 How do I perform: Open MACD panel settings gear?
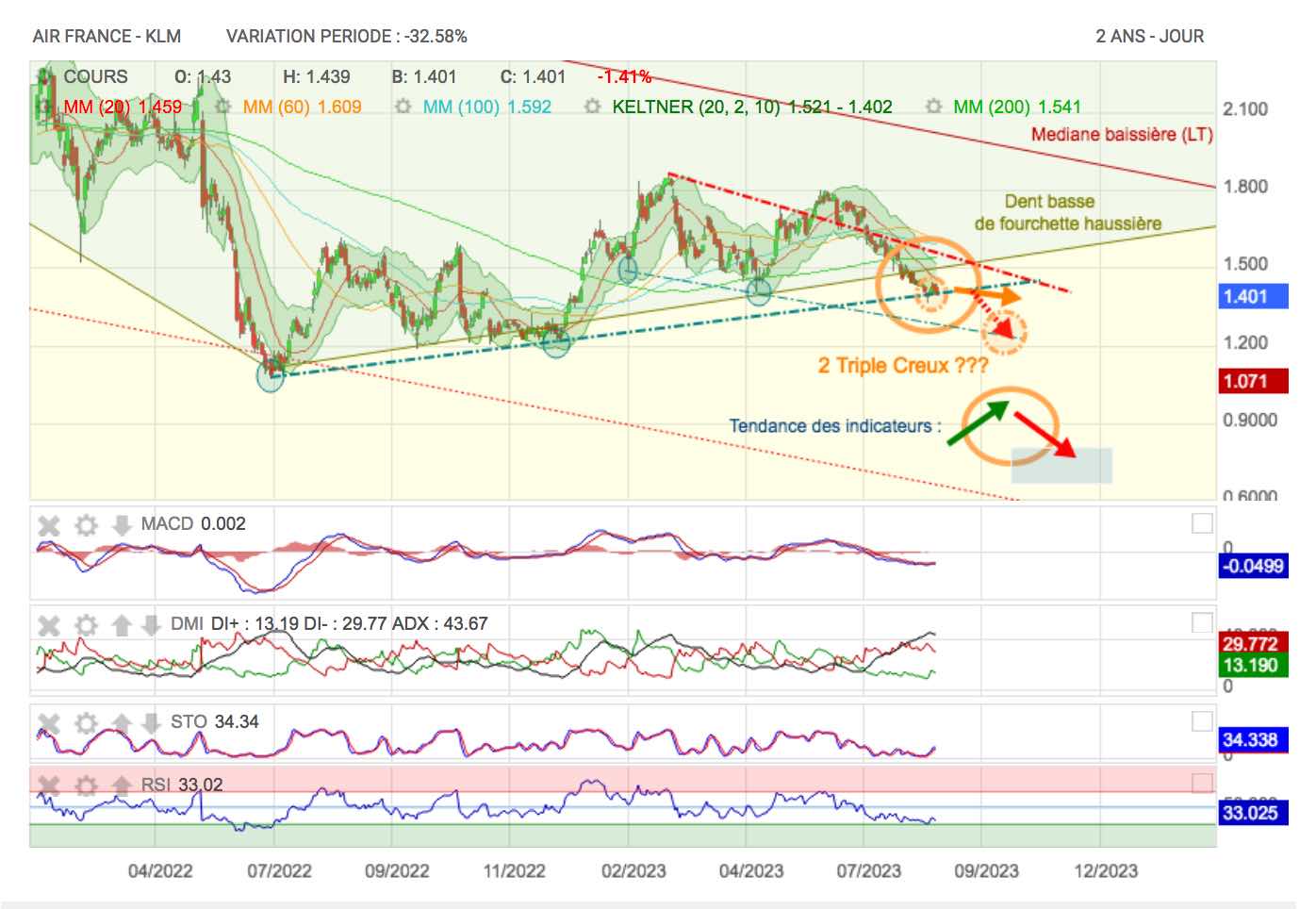[86, 524]
